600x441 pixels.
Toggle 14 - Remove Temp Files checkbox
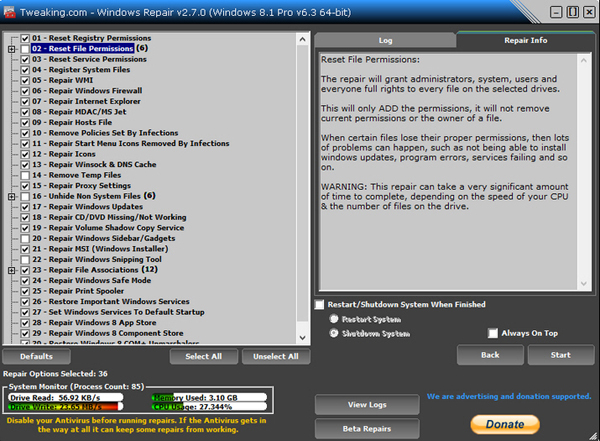[x=25, y=175]
